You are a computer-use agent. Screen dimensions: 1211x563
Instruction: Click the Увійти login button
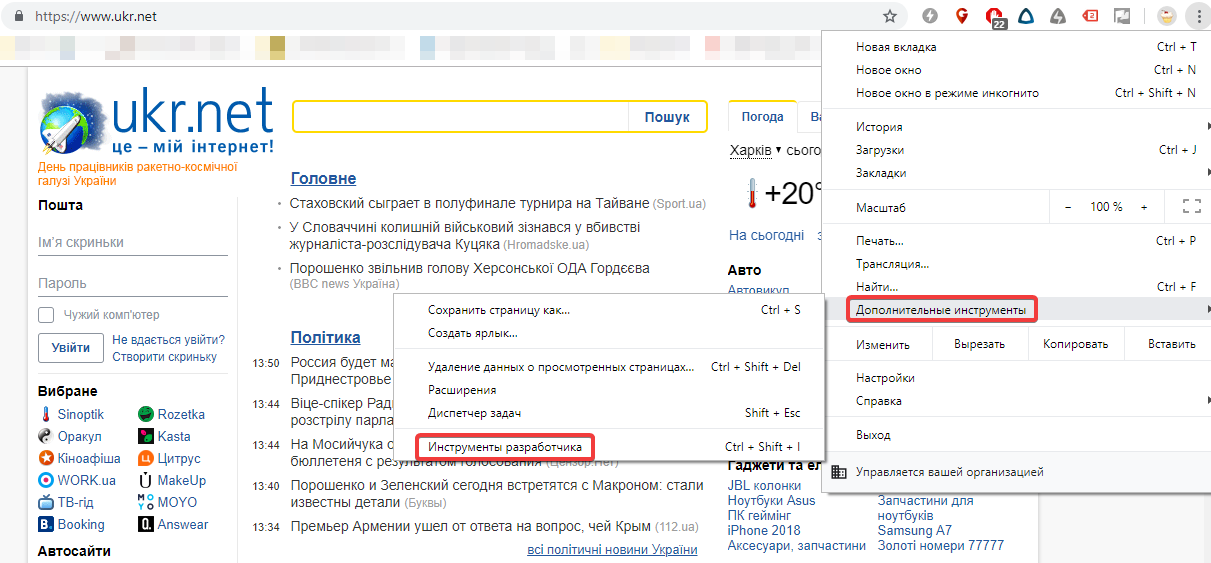[71, 348]
